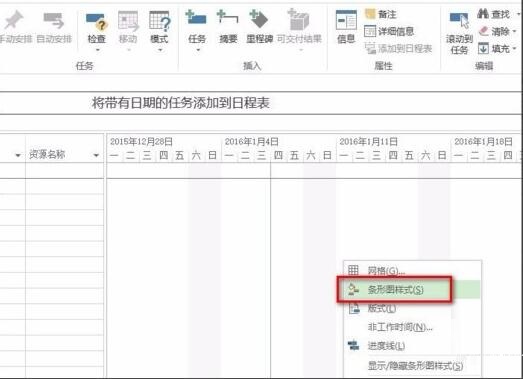Click the 2016年1月4日 timescale header
This screenshot has height=379, width=523.
click(x=251, y=142)
